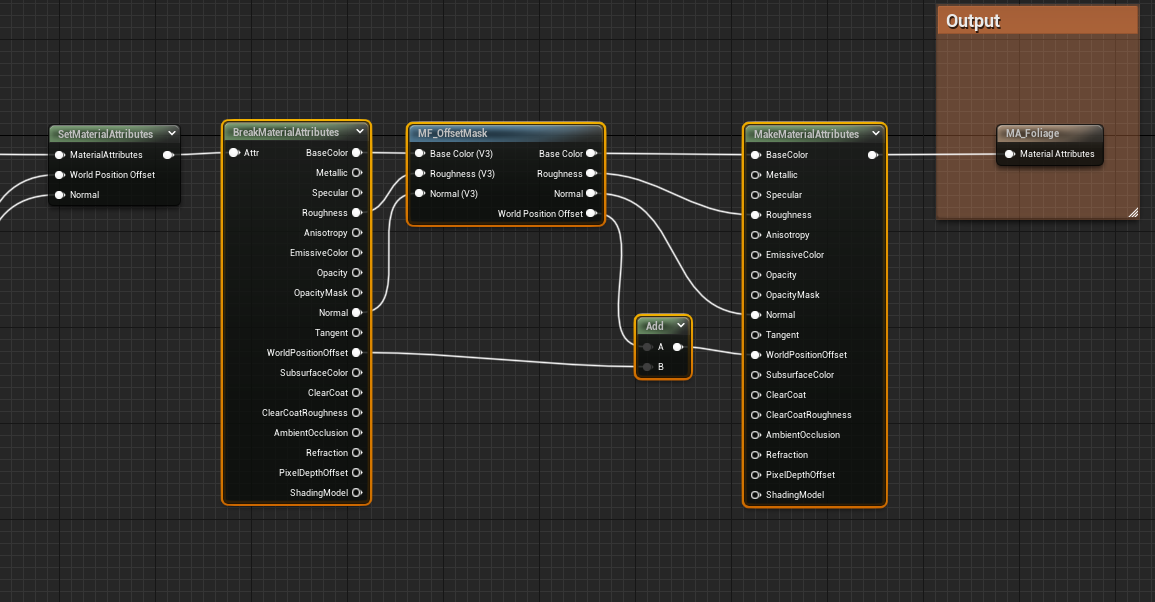Click MakeMaterialAttributes Roughness input pin
Viewport: 1155px width, 602px height.
[756, 214]
